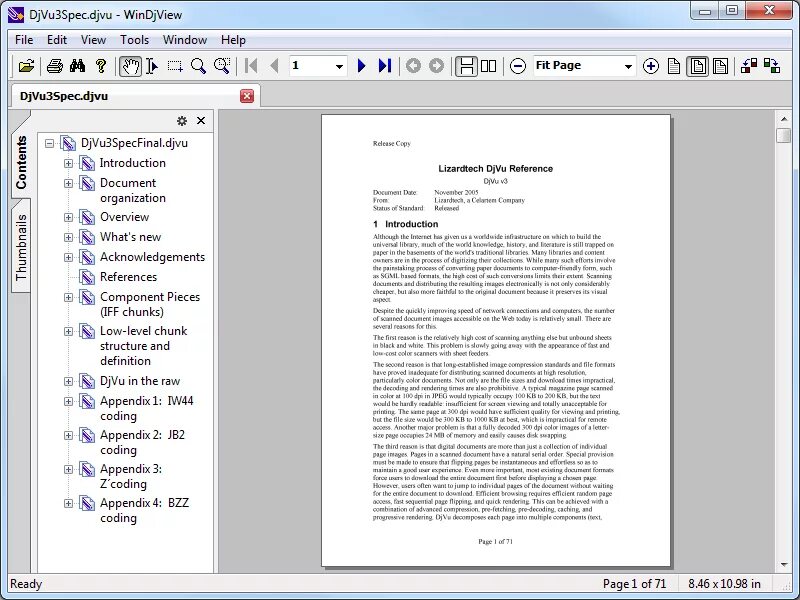Open the Tools menu
The height and width of the screenshot is (600, 800).
point(134,40)
